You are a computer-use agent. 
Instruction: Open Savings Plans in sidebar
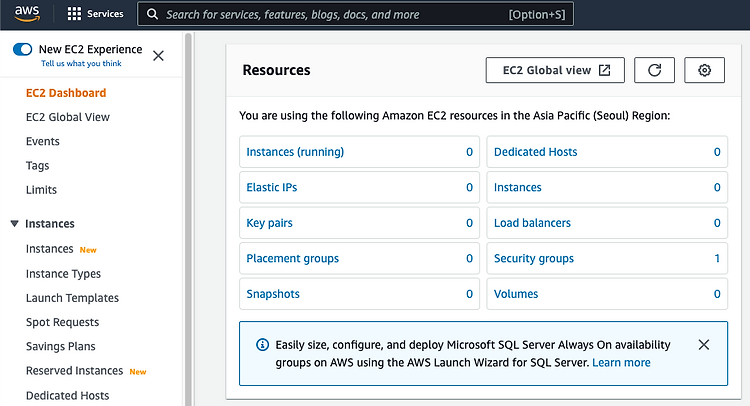[60, 346]
